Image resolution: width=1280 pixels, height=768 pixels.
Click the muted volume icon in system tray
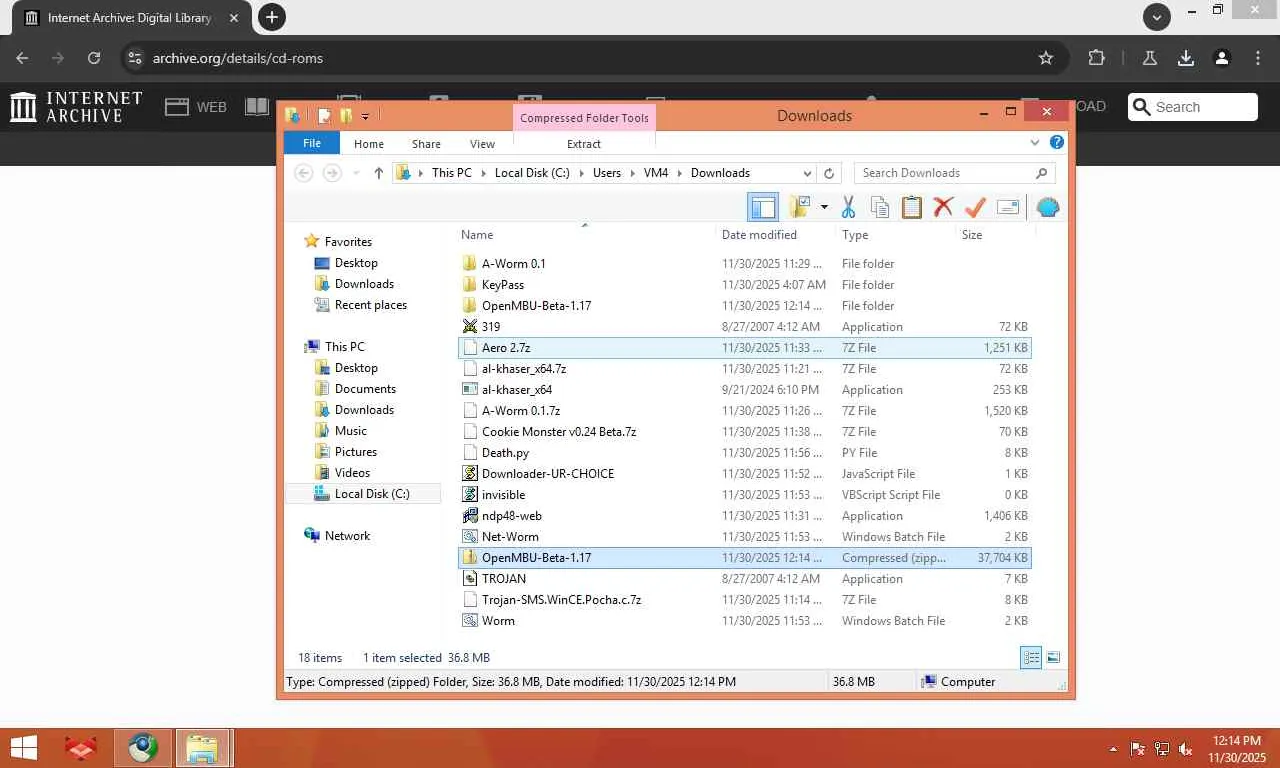point(1186,749)
